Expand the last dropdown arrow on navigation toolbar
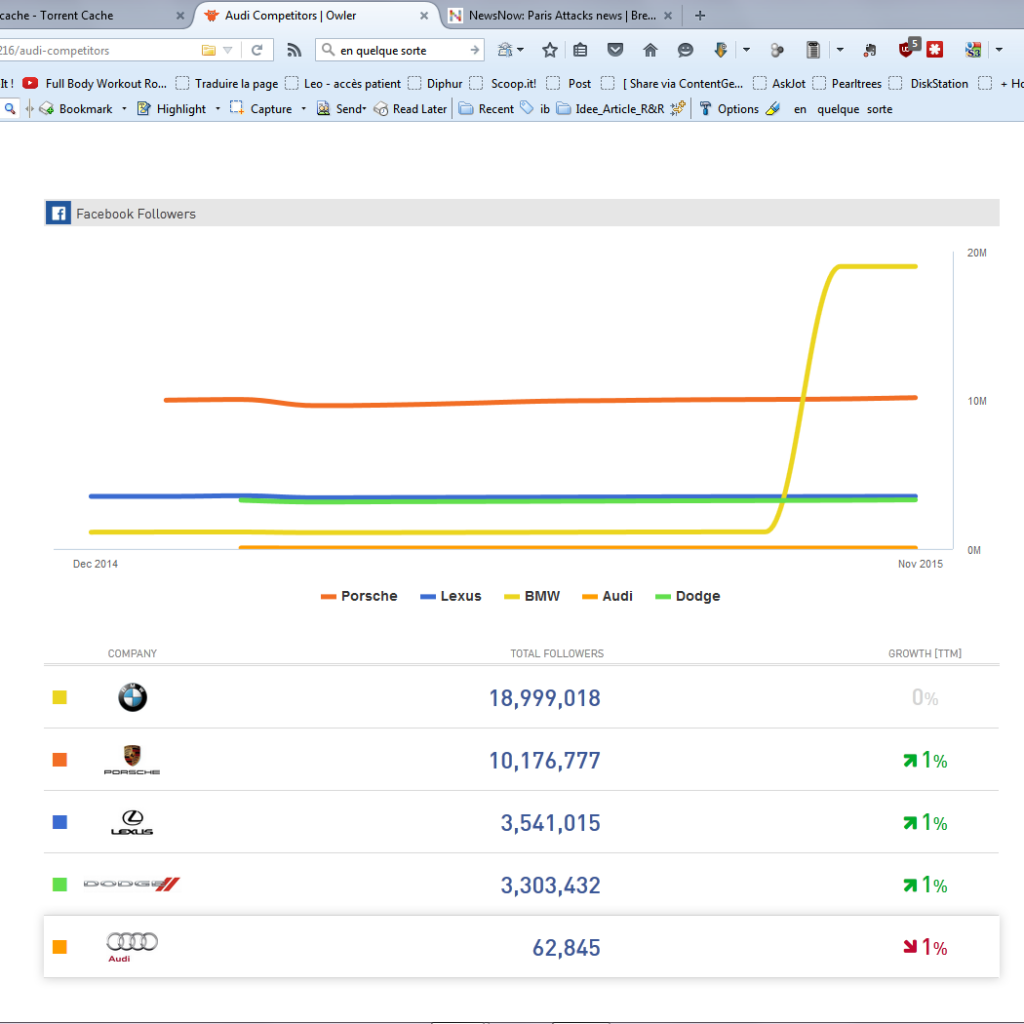Image resolution: width=1024 pixels, height=1024 pixels. click(999, 50)
